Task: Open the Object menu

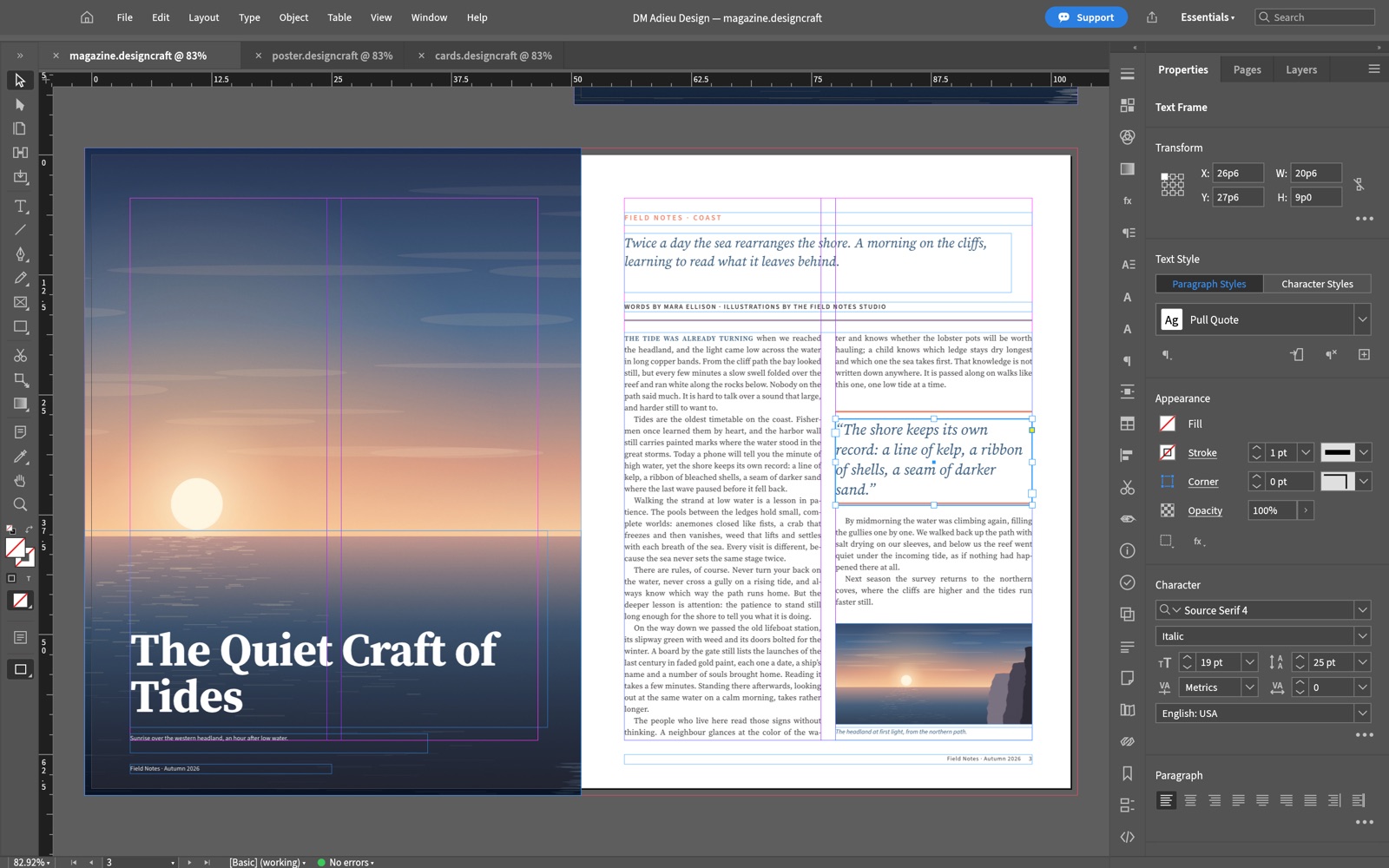Action: point(293,17)
